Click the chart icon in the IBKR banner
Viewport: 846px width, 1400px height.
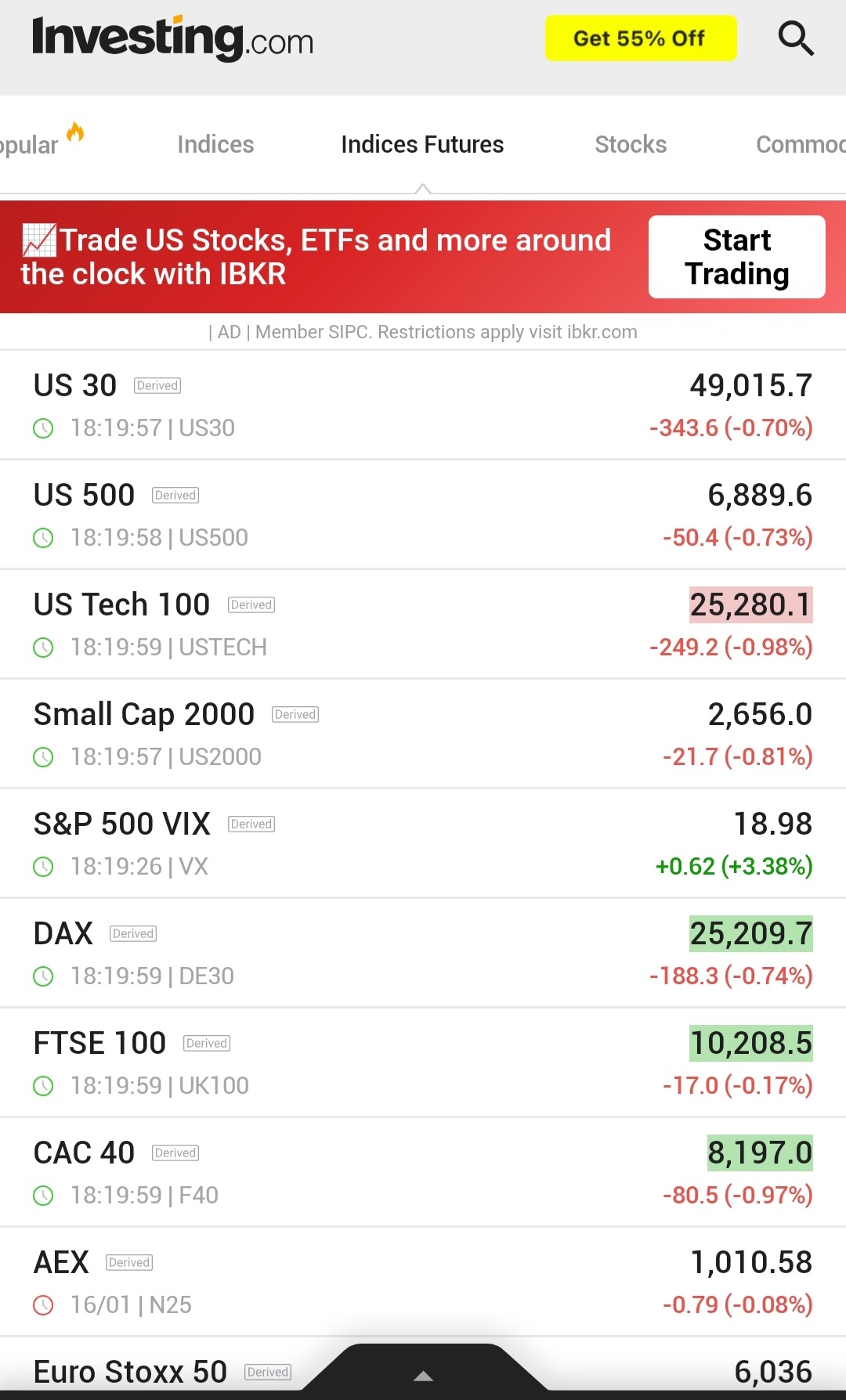(38, 240)
